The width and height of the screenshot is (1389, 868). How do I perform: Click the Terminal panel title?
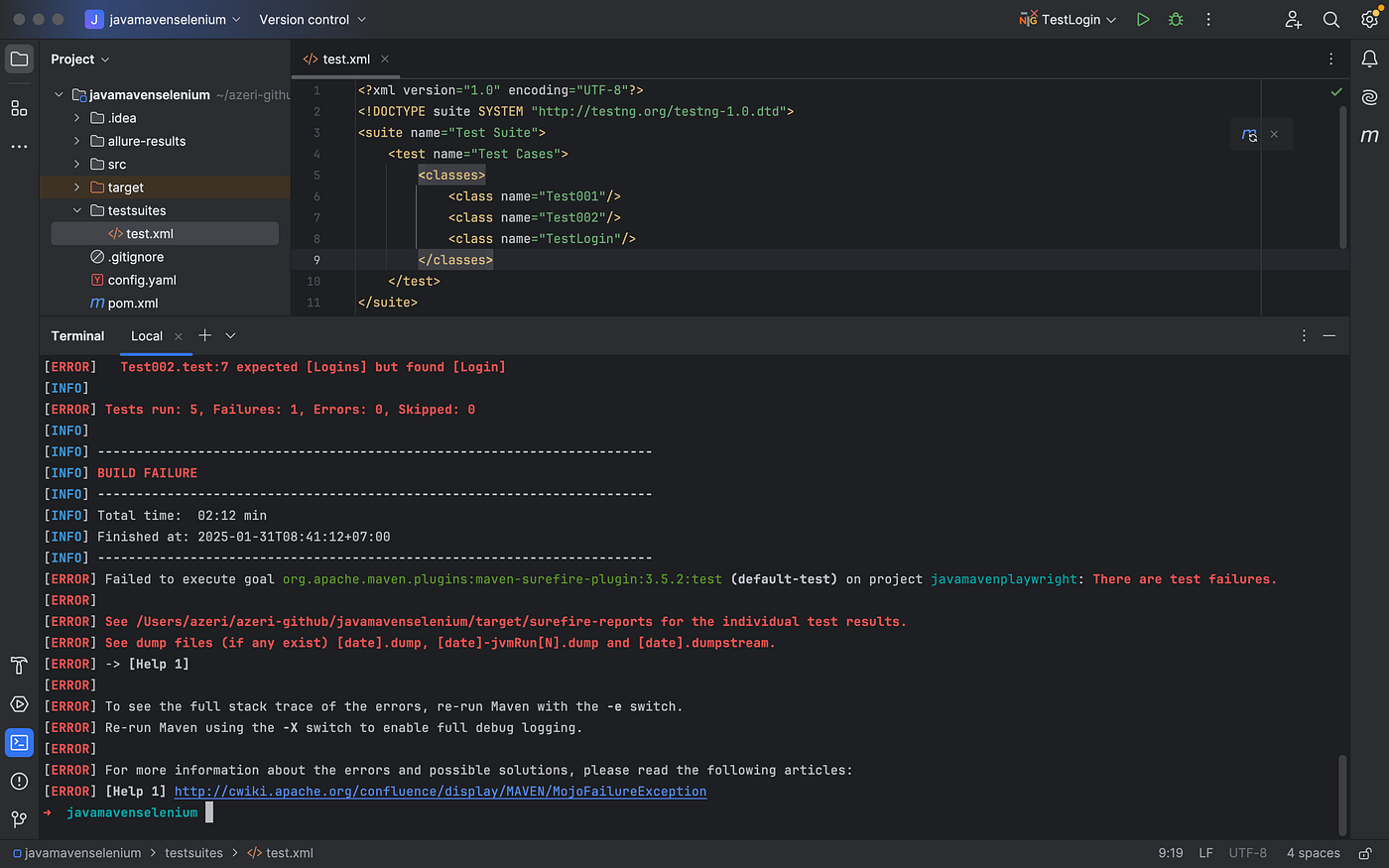pos(77,336)
